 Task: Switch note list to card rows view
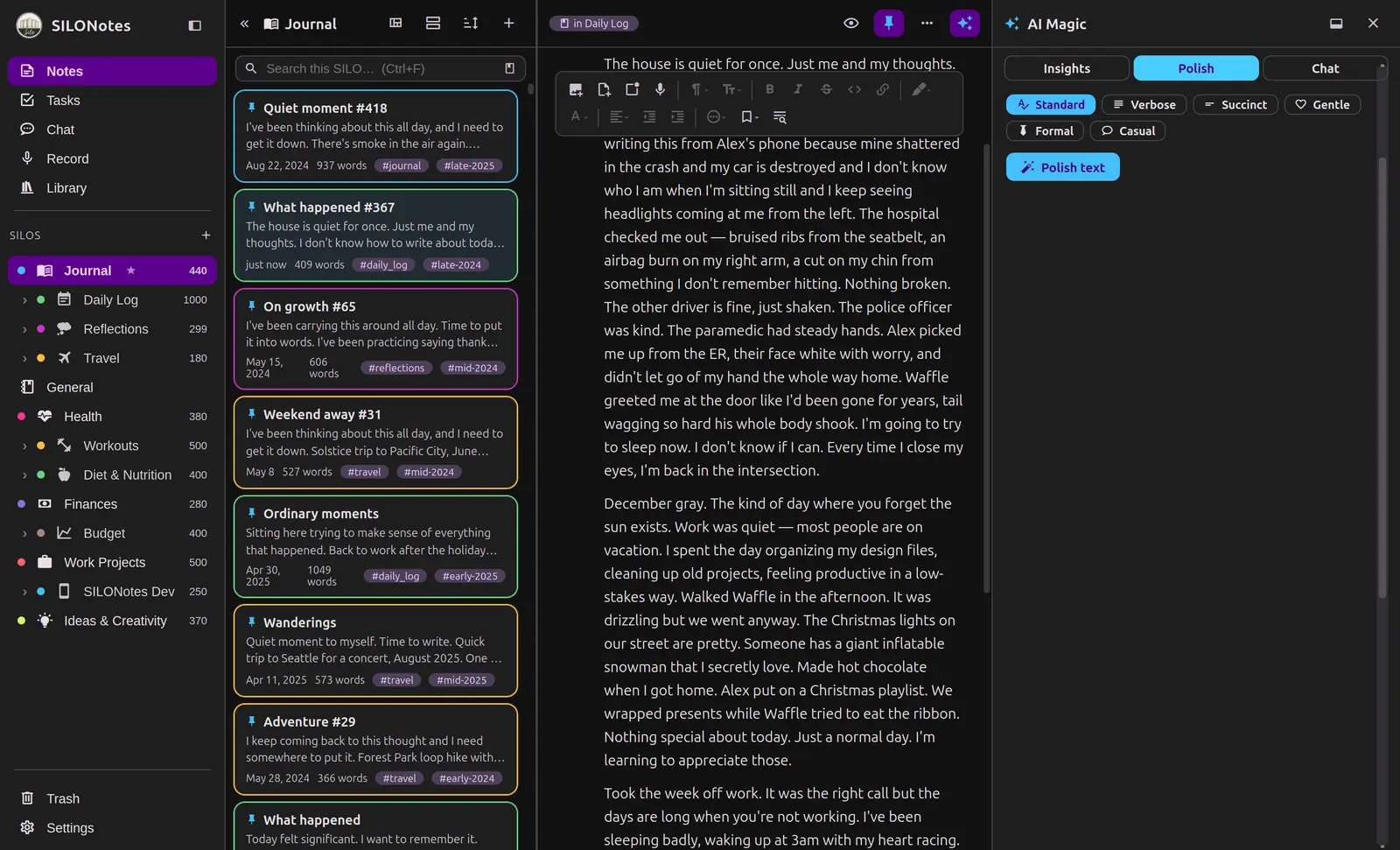(x=433, y=24)
